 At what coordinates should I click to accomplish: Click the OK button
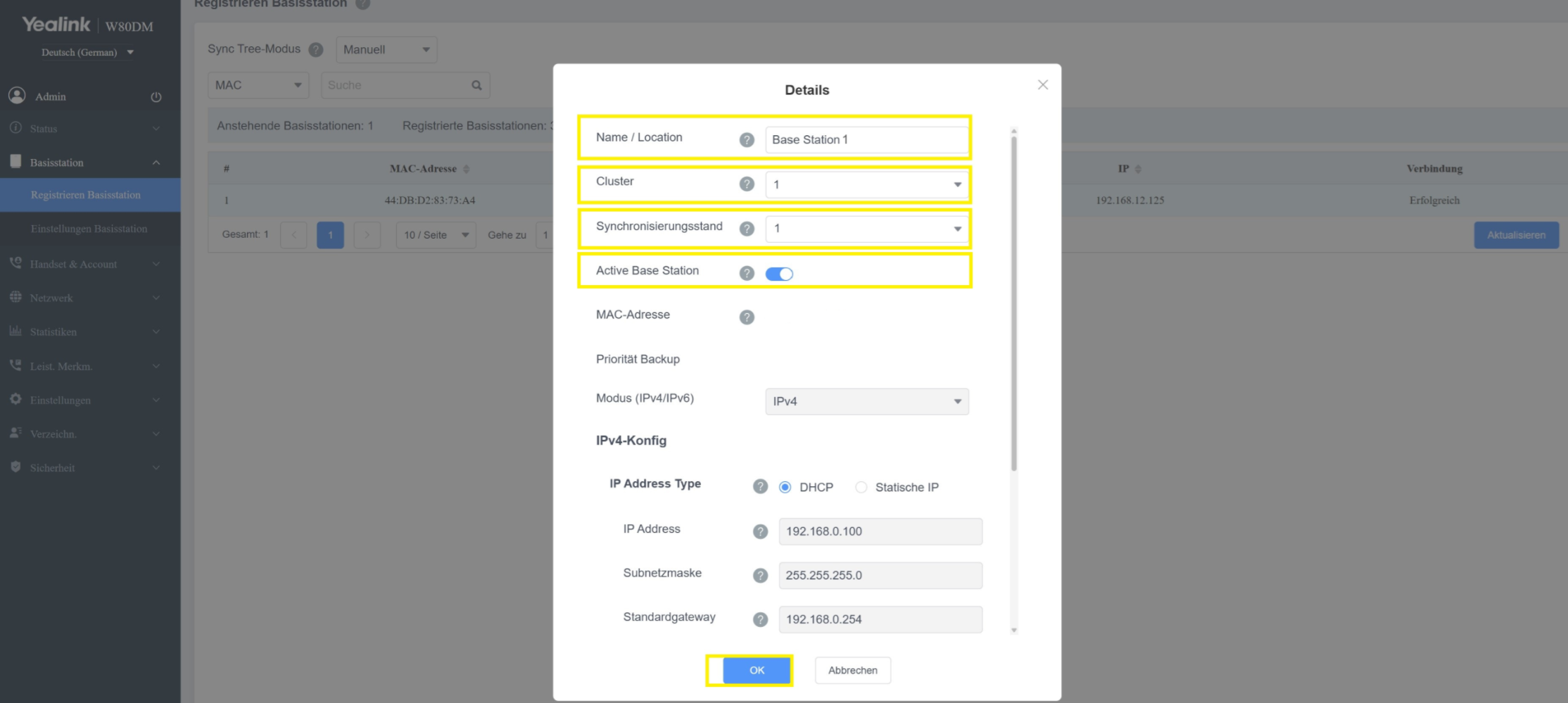757,671
